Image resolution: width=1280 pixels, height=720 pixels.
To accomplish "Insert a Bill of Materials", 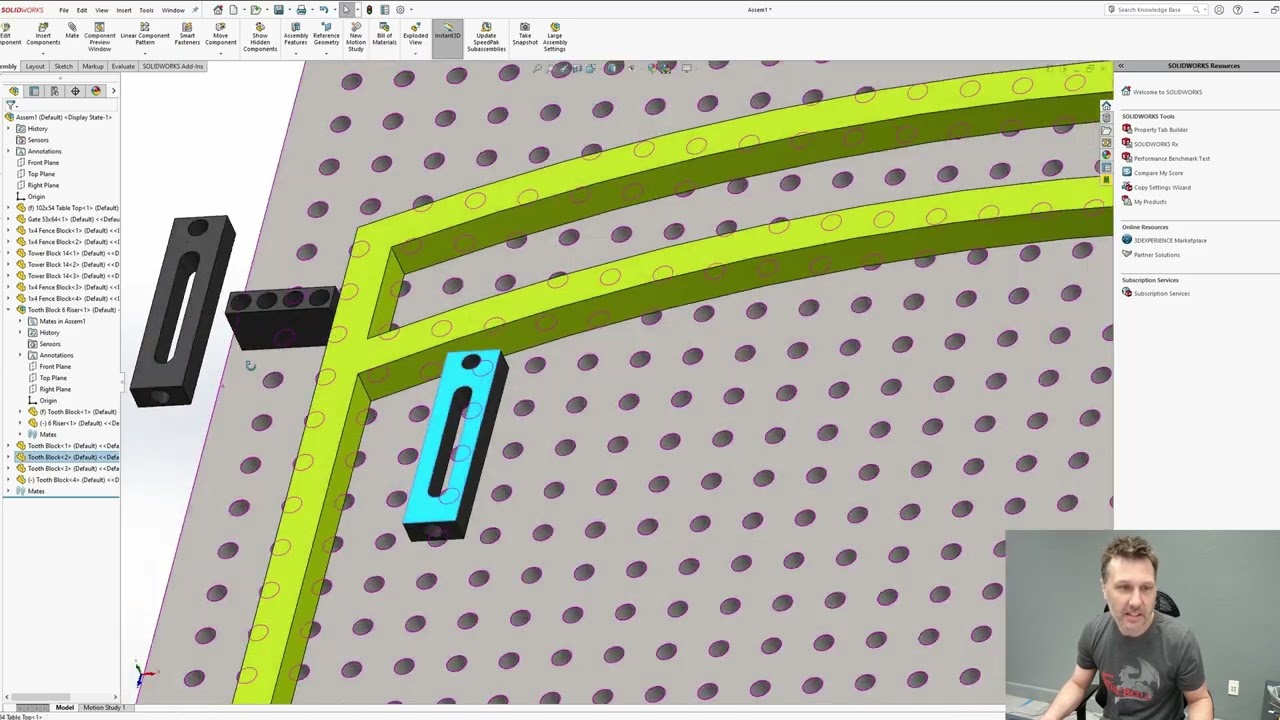I will click(x=384, y=34).
